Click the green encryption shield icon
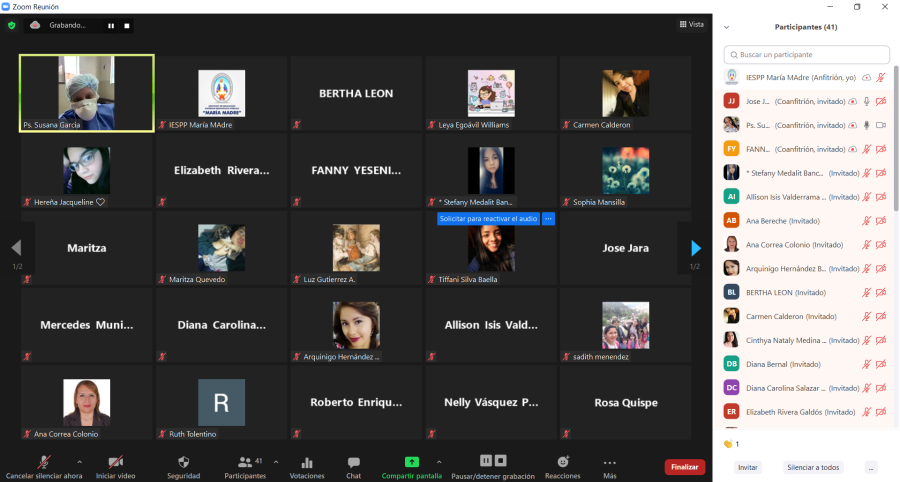This screenshot has width=900, height=482. (x=12, y=25)
